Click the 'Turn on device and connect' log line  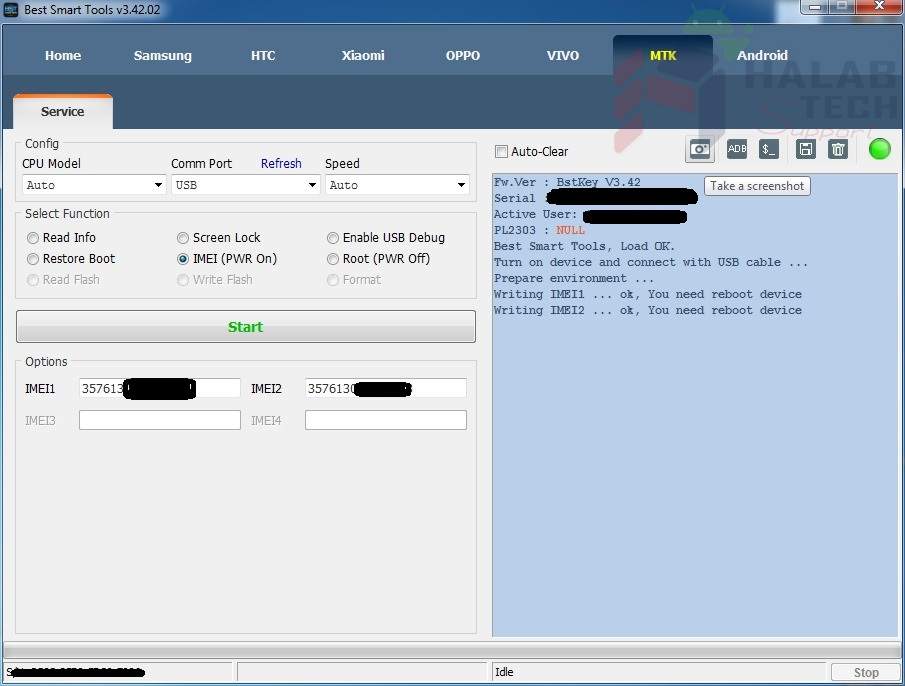click(x=650, y=263)
